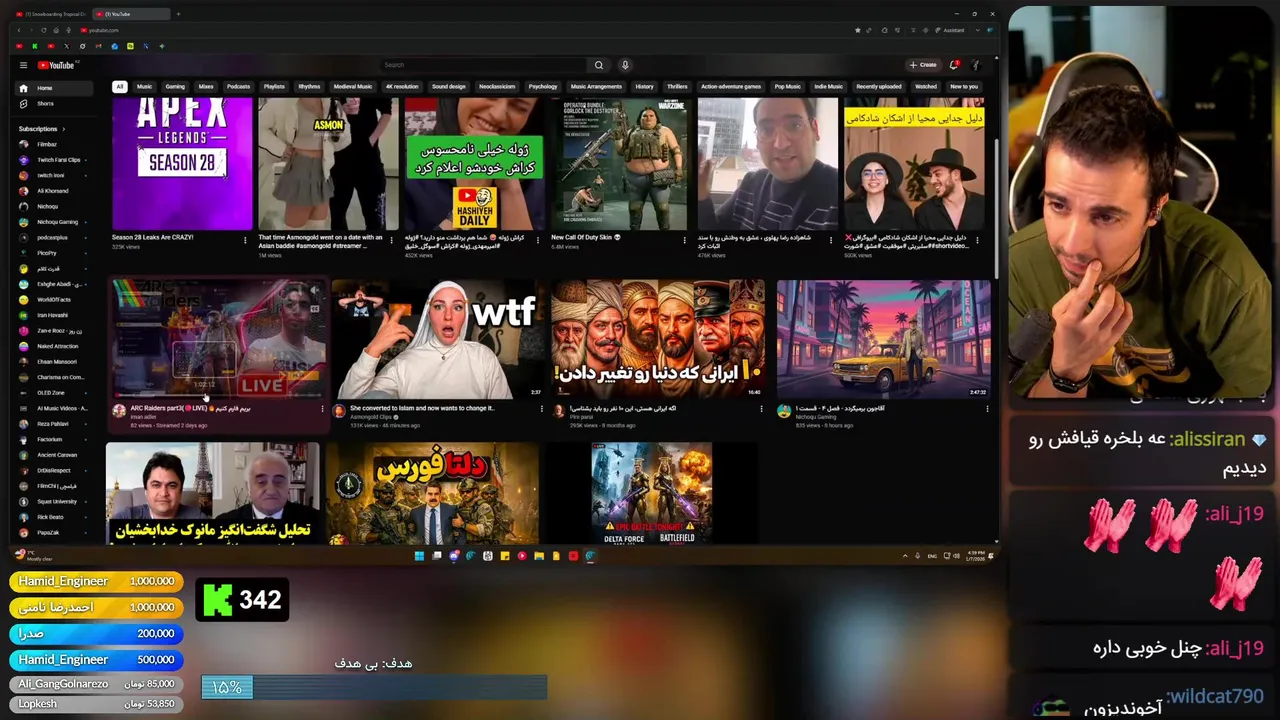Viewport: 1280px width, 720px height.
Task: Open the wtf converted to Islam thumbnail
Action: point(437,340)
